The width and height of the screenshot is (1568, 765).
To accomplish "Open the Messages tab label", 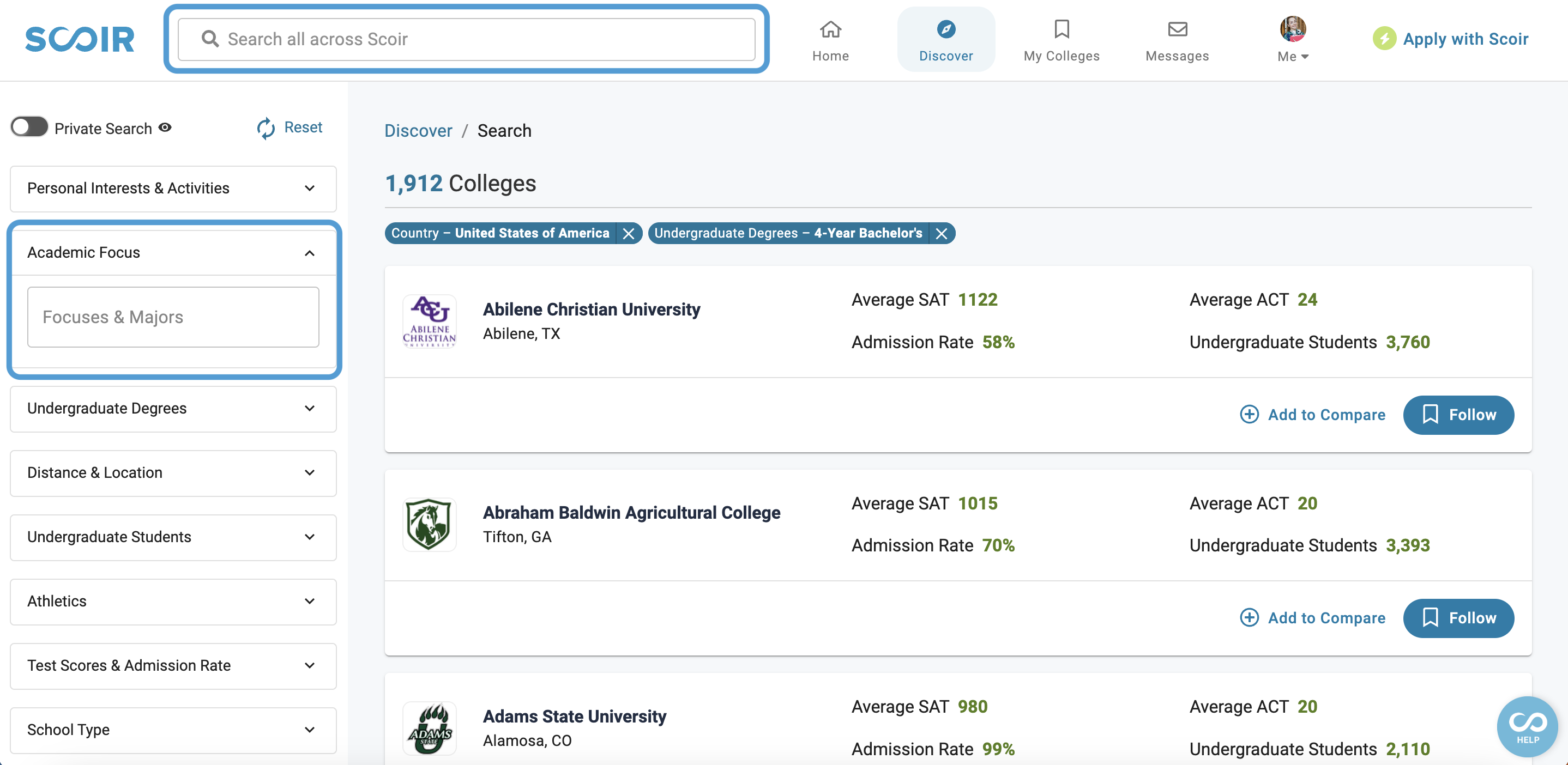I will tap(1177, 56).
